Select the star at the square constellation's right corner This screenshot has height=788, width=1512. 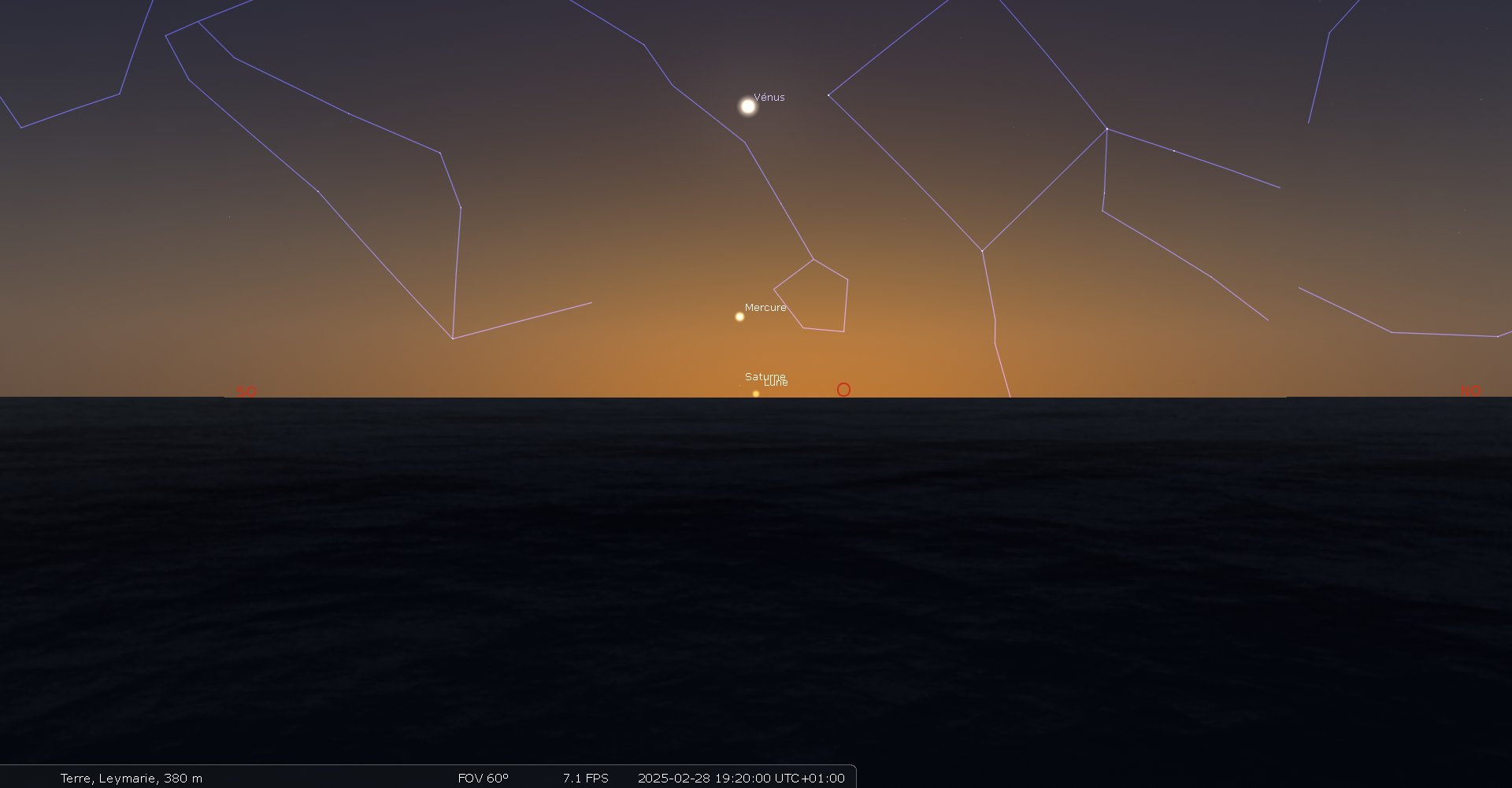tap(1106, 128)
